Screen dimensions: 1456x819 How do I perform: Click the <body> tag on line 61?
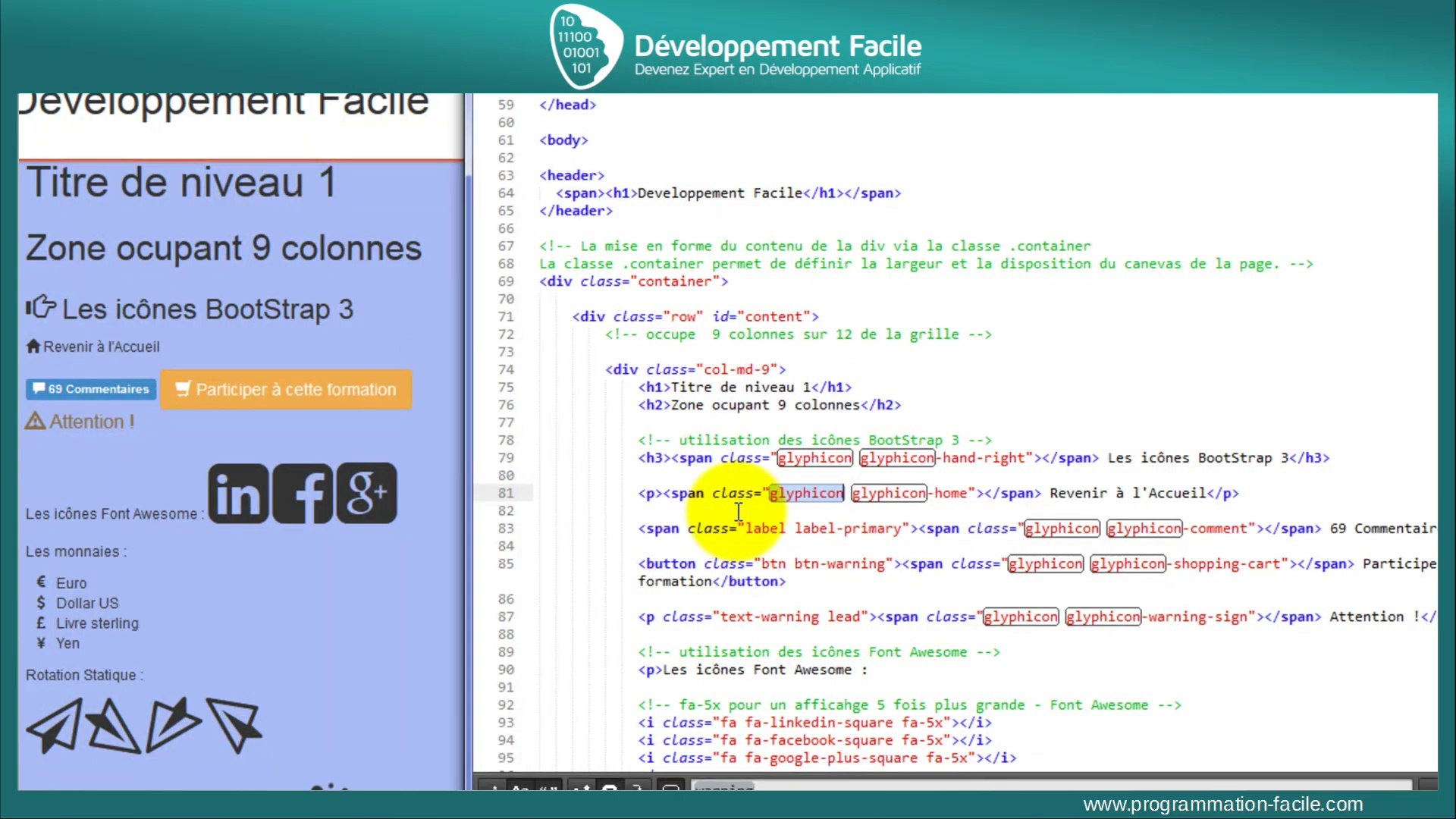pyautogui.click(x=563, y=140)
